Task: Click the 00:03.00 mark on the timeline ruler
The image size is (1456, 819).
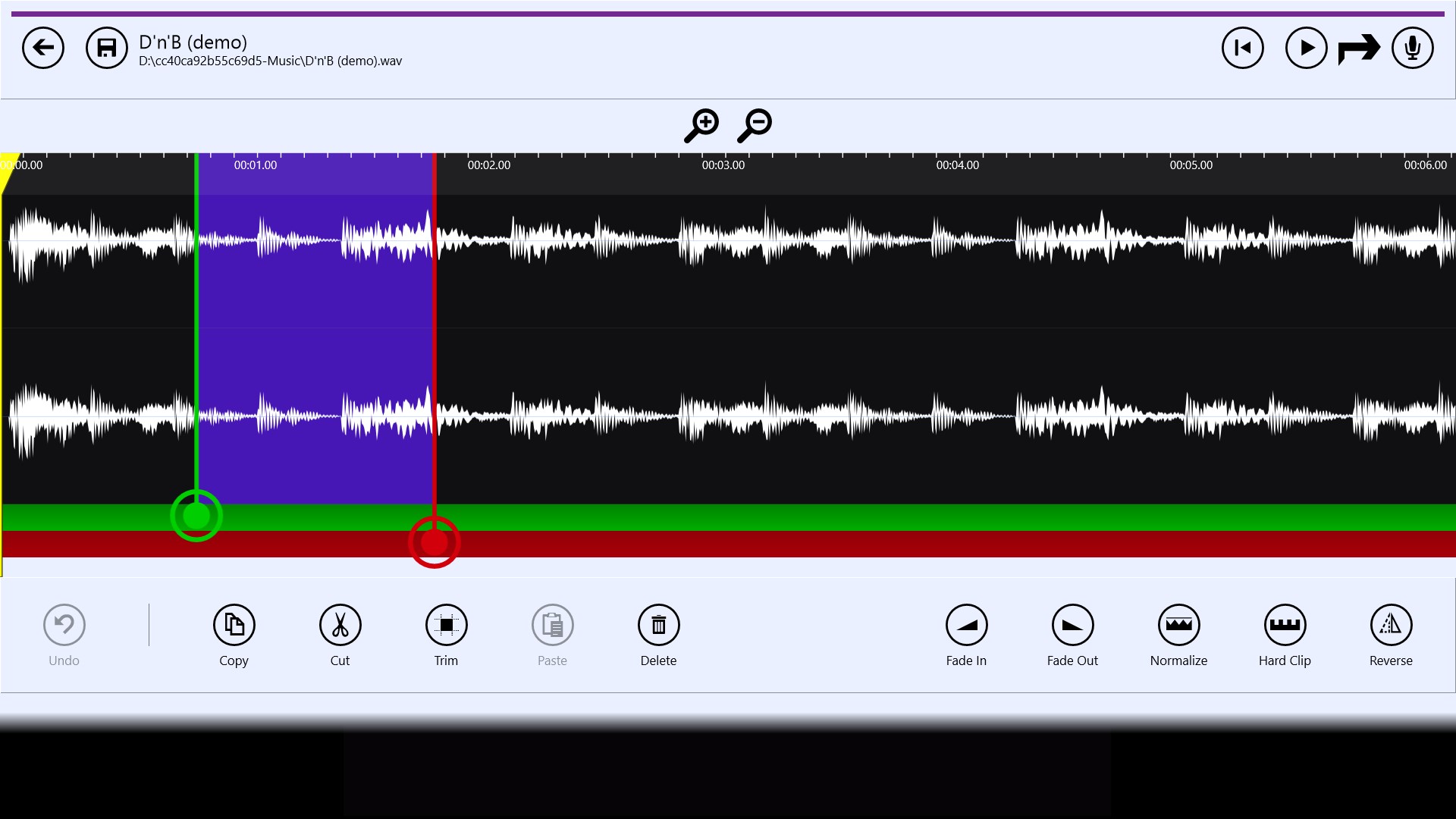Action: coord(723,165)
